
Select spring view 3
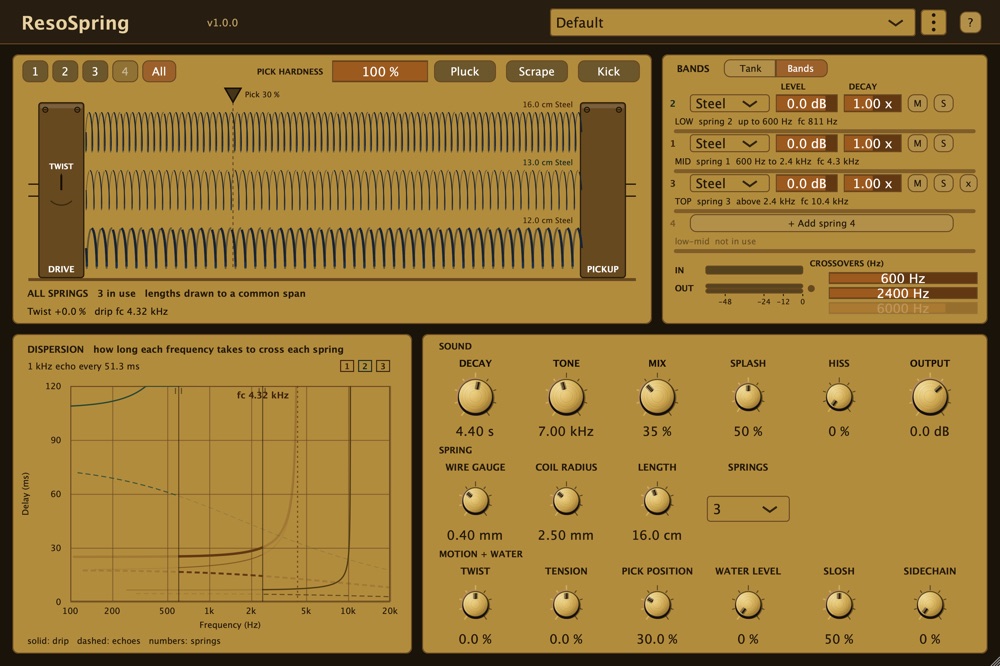[94, 71]
